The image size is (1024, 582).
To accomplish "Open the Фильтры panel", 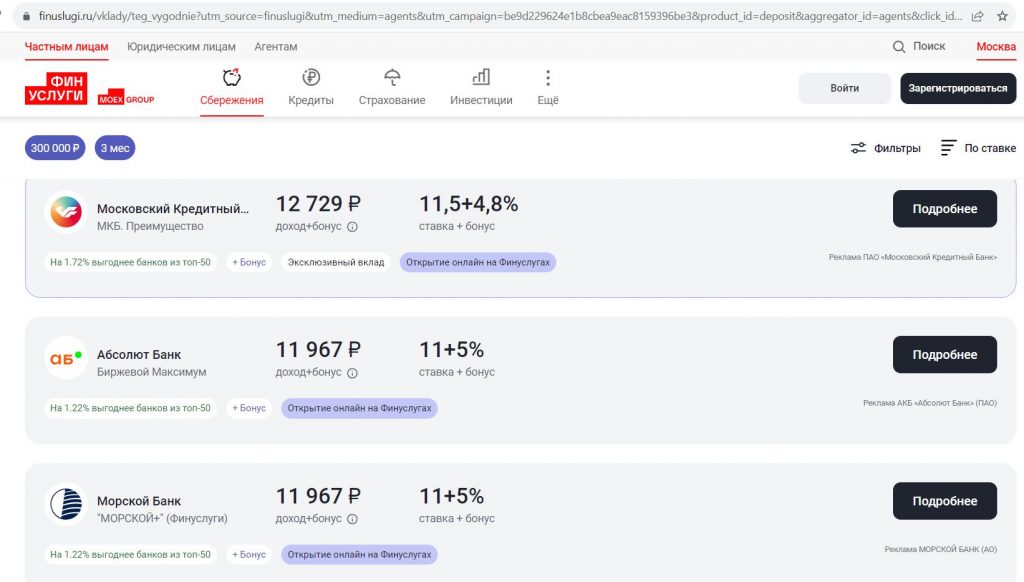I will coord(886,148).
